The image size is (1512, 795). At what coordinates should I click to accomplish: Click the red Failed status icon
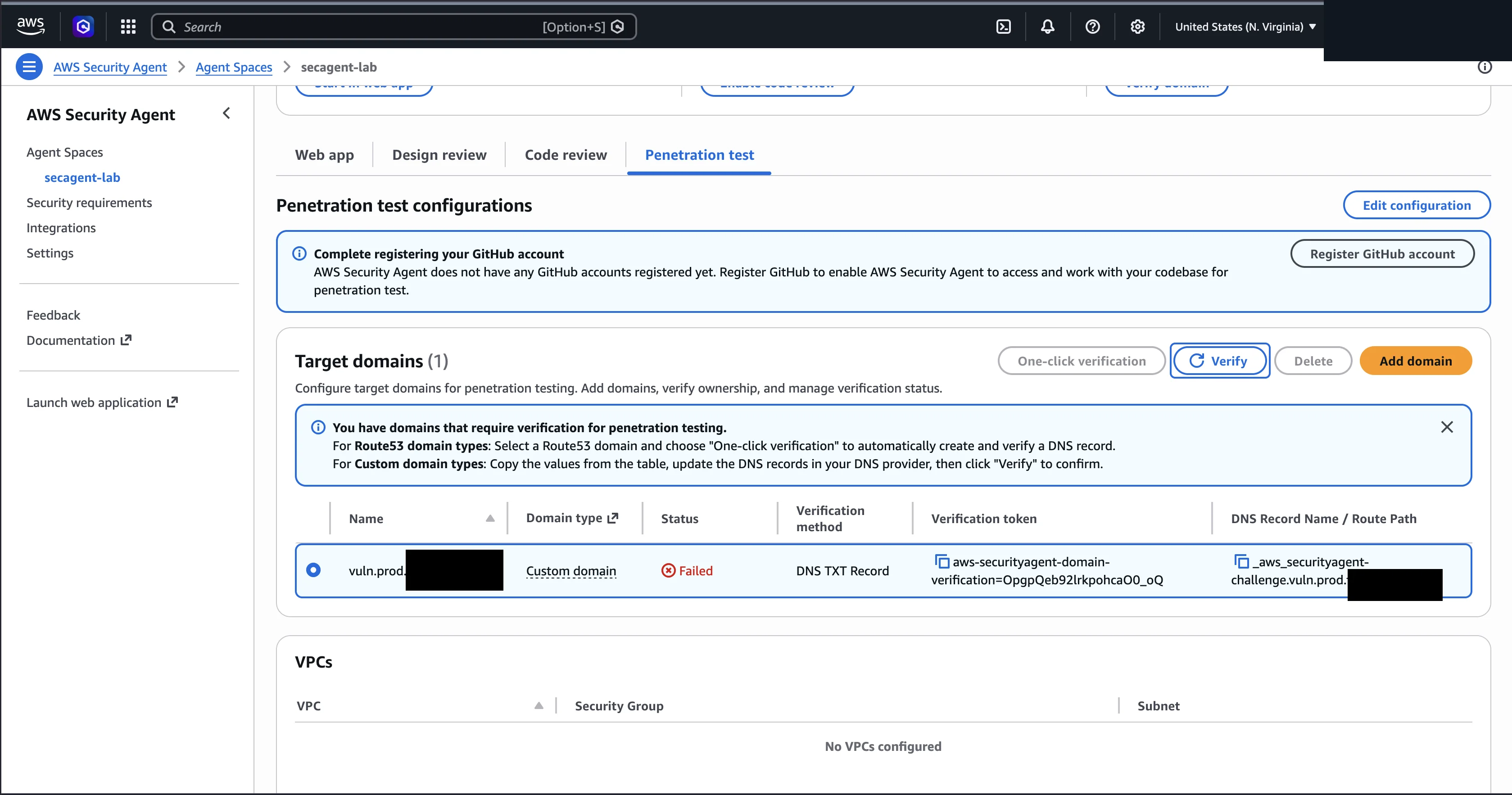coord(668,570)
